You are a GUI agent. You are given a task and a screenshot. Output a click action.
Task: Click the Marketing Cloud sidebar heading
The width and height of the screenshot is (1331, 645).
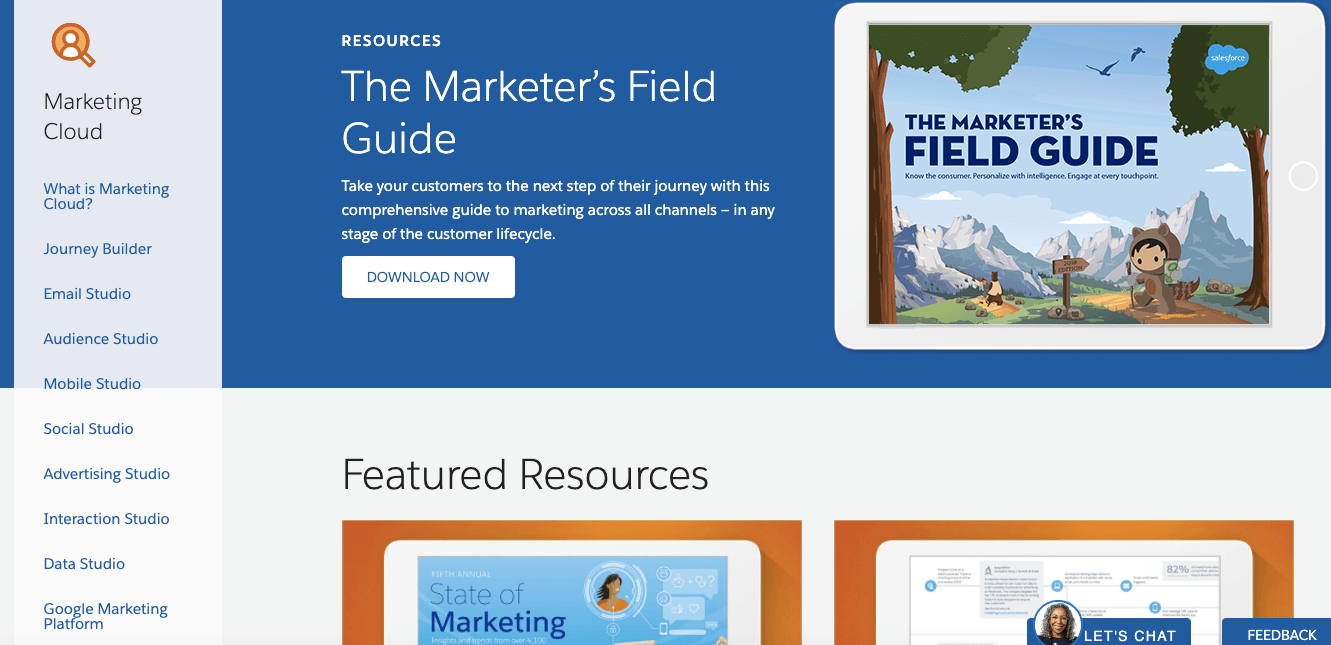[93, 116]
